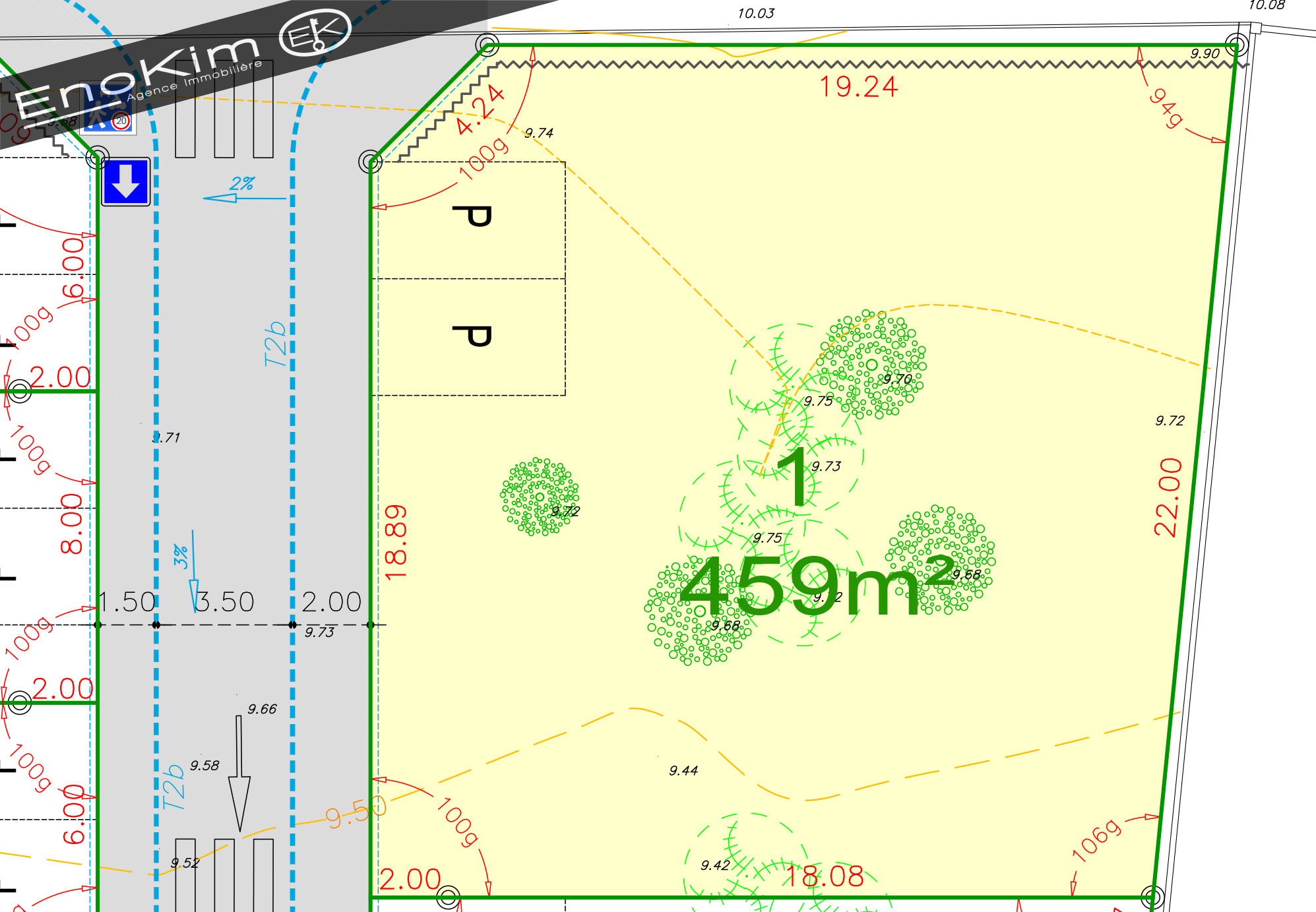Click the blue downward arrow road sign

click(125, 181)
